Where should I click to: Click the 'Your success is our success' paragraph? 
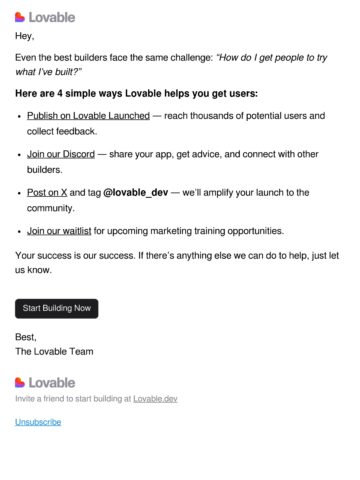click(177, 263)
